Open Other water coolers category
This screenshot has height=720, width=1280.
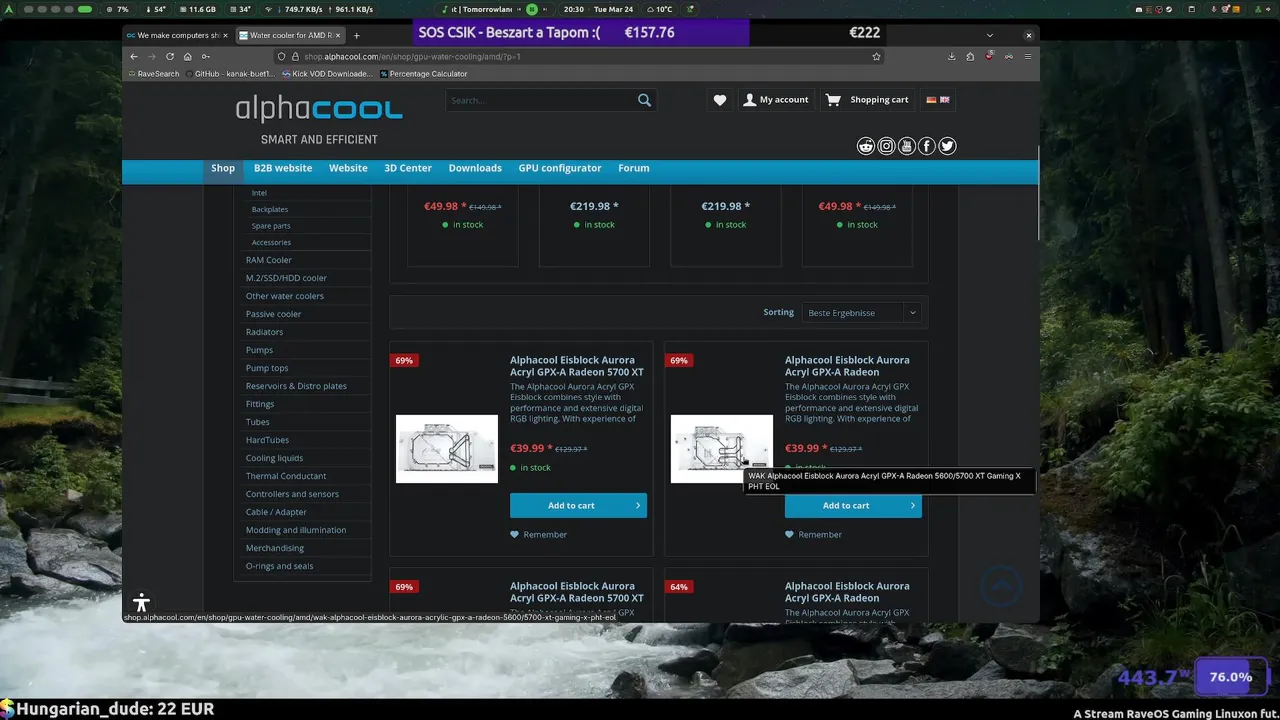(285, 296)
